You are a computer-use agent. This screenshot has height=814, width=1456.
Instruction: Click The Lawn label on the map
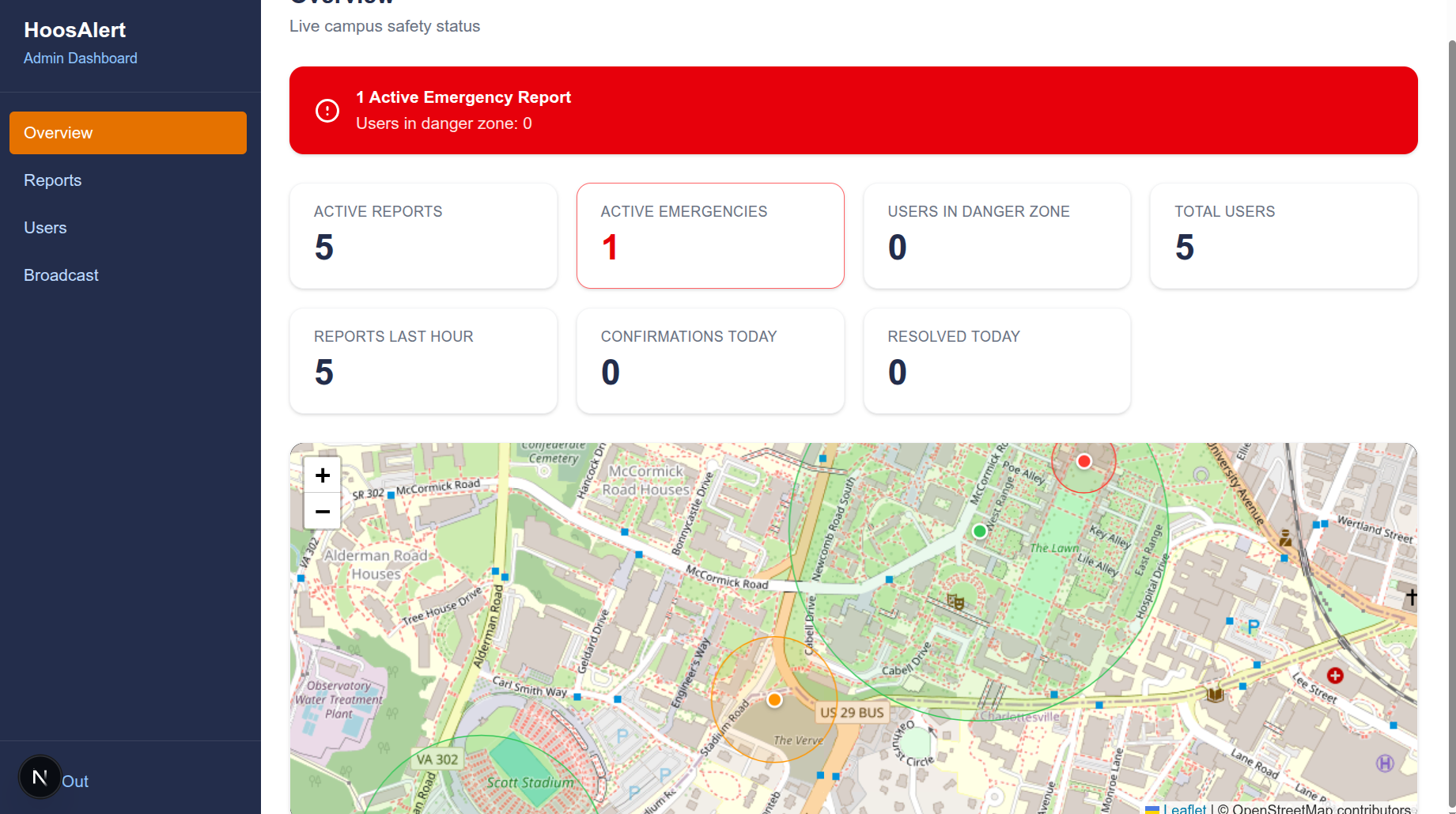click(1054, 548)
